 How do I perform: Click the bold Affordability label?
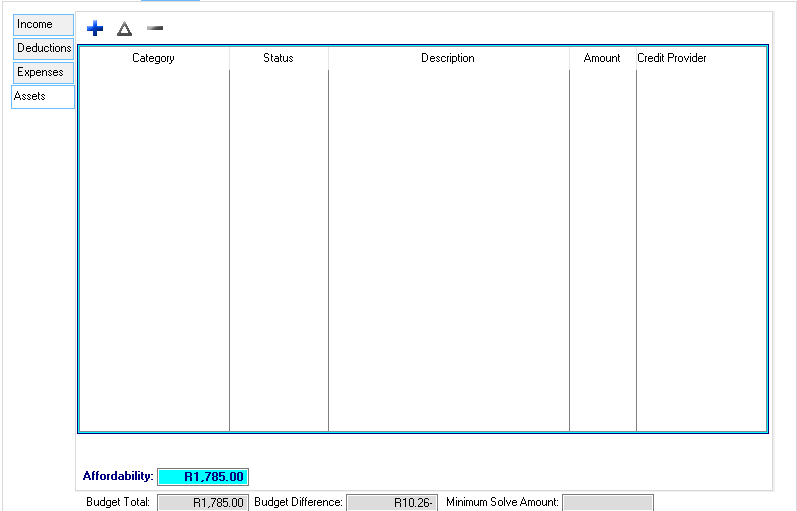[x=118, y=477]
